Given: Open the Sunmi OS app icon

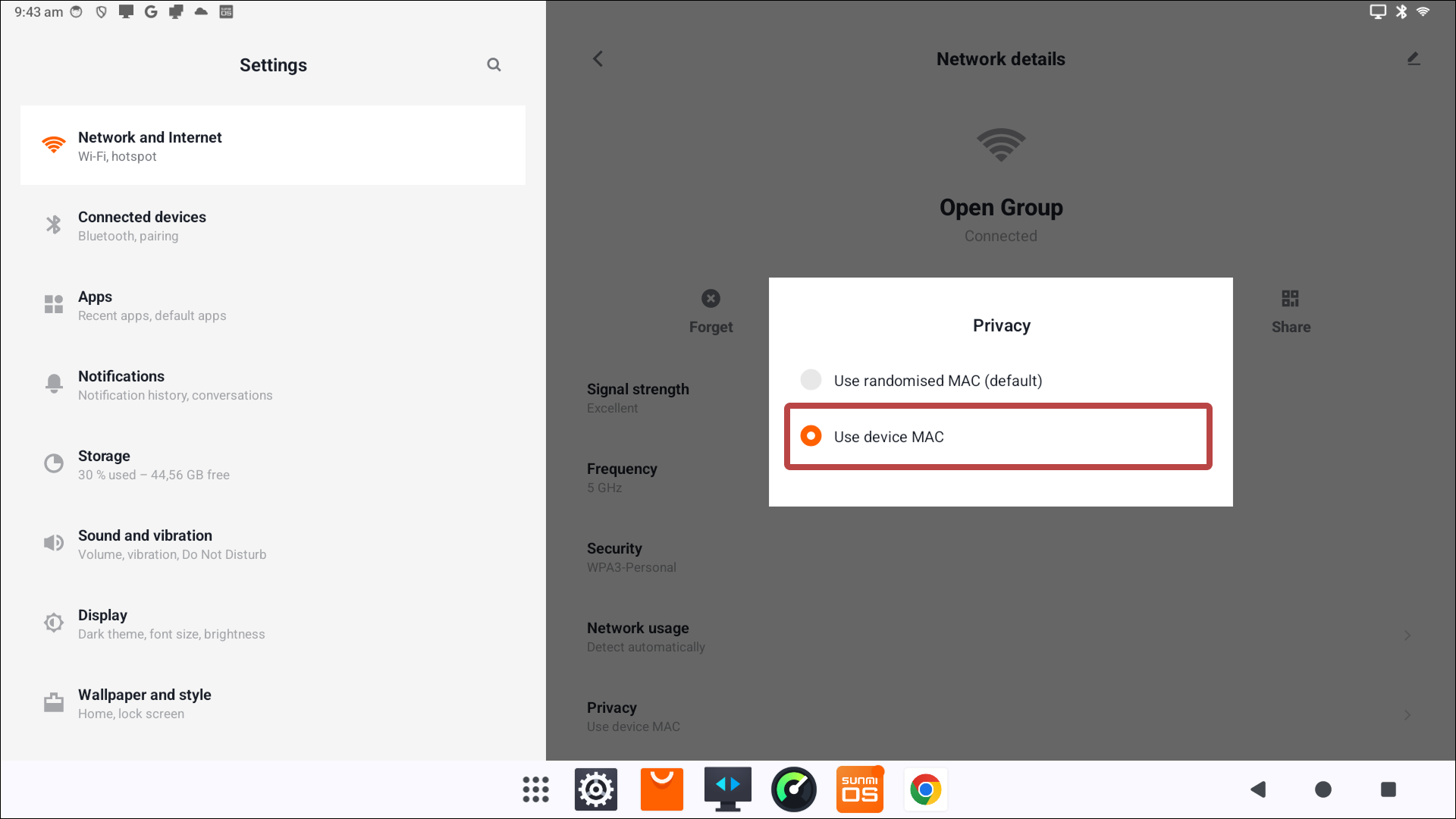Looking at the screenshot, I should tap(859, 789).
